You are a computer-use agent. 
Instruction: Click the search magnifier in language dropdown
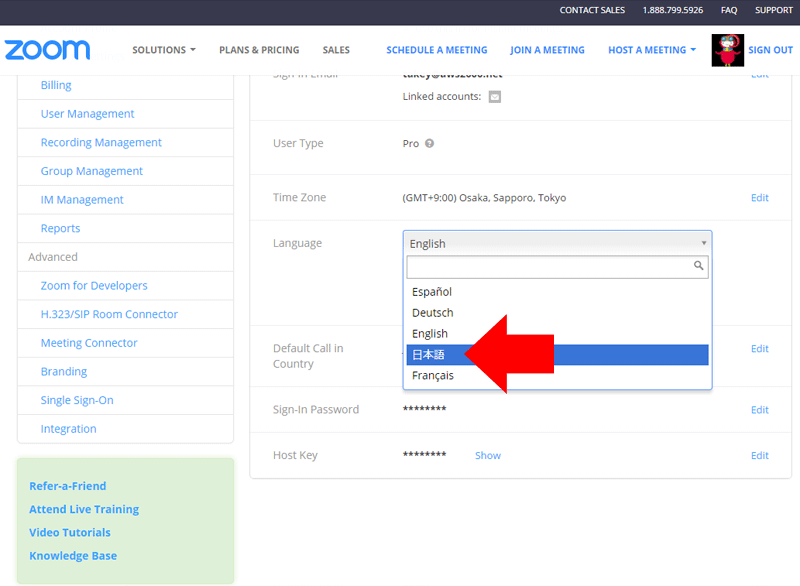pyautogui.click(x=699, y=266)
